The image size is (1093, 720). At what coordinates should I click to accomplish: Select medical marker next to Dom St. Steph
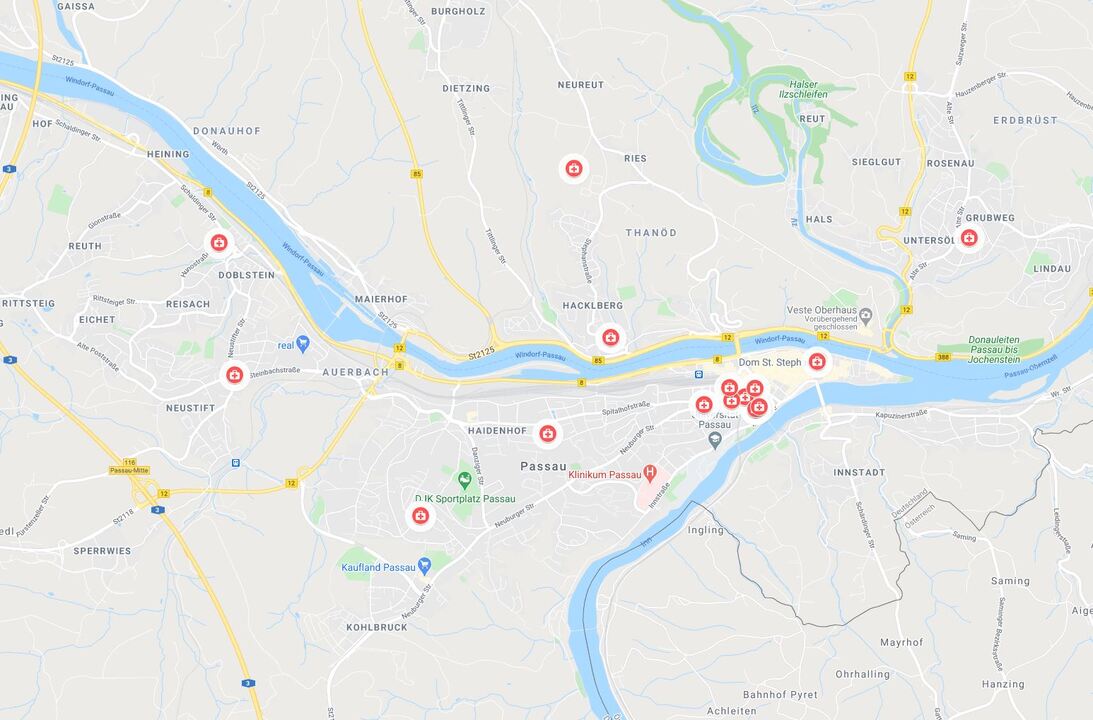817,362
